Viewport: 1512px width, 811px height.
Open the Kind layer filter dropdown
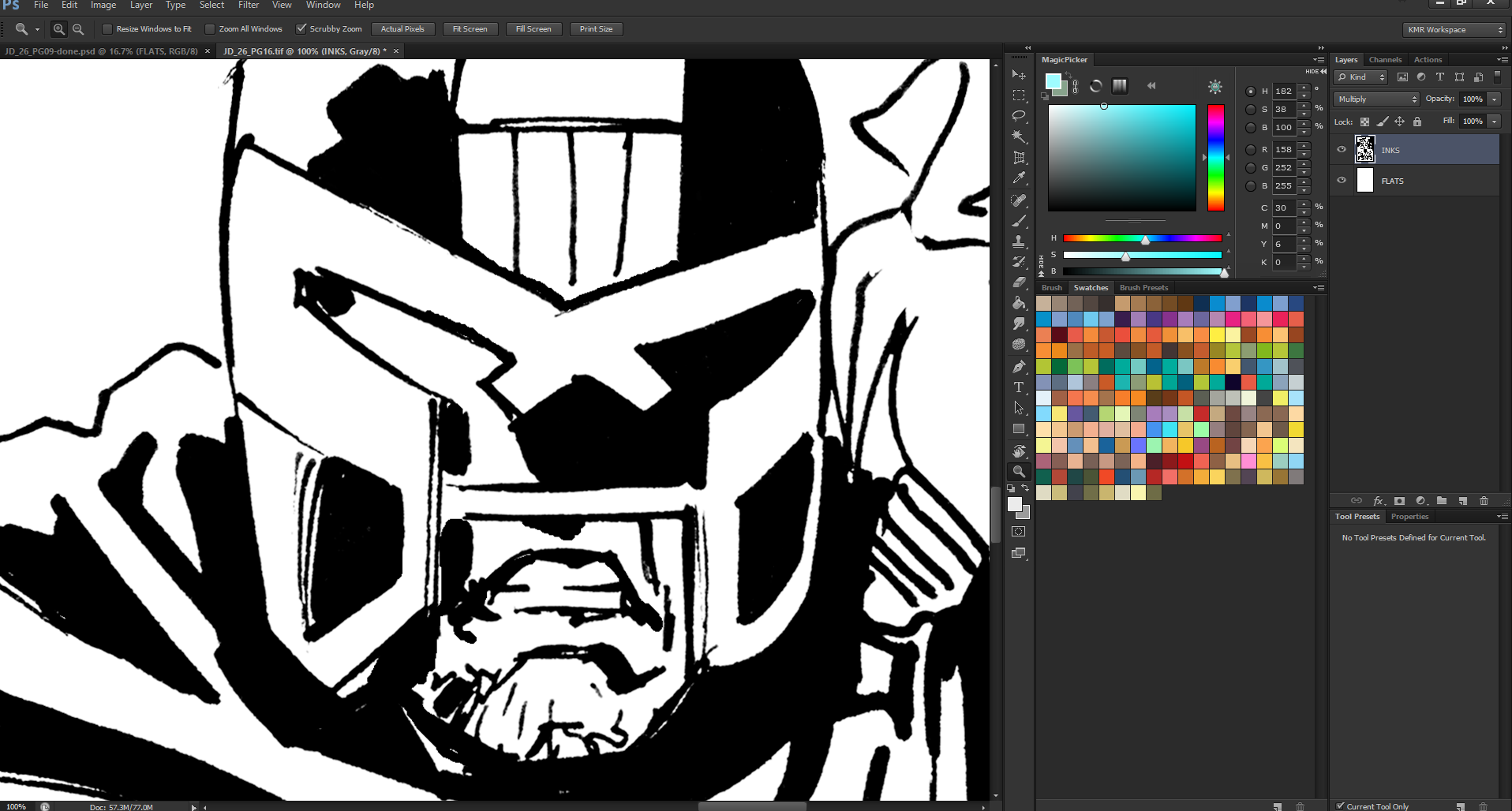click(1360, 77)
